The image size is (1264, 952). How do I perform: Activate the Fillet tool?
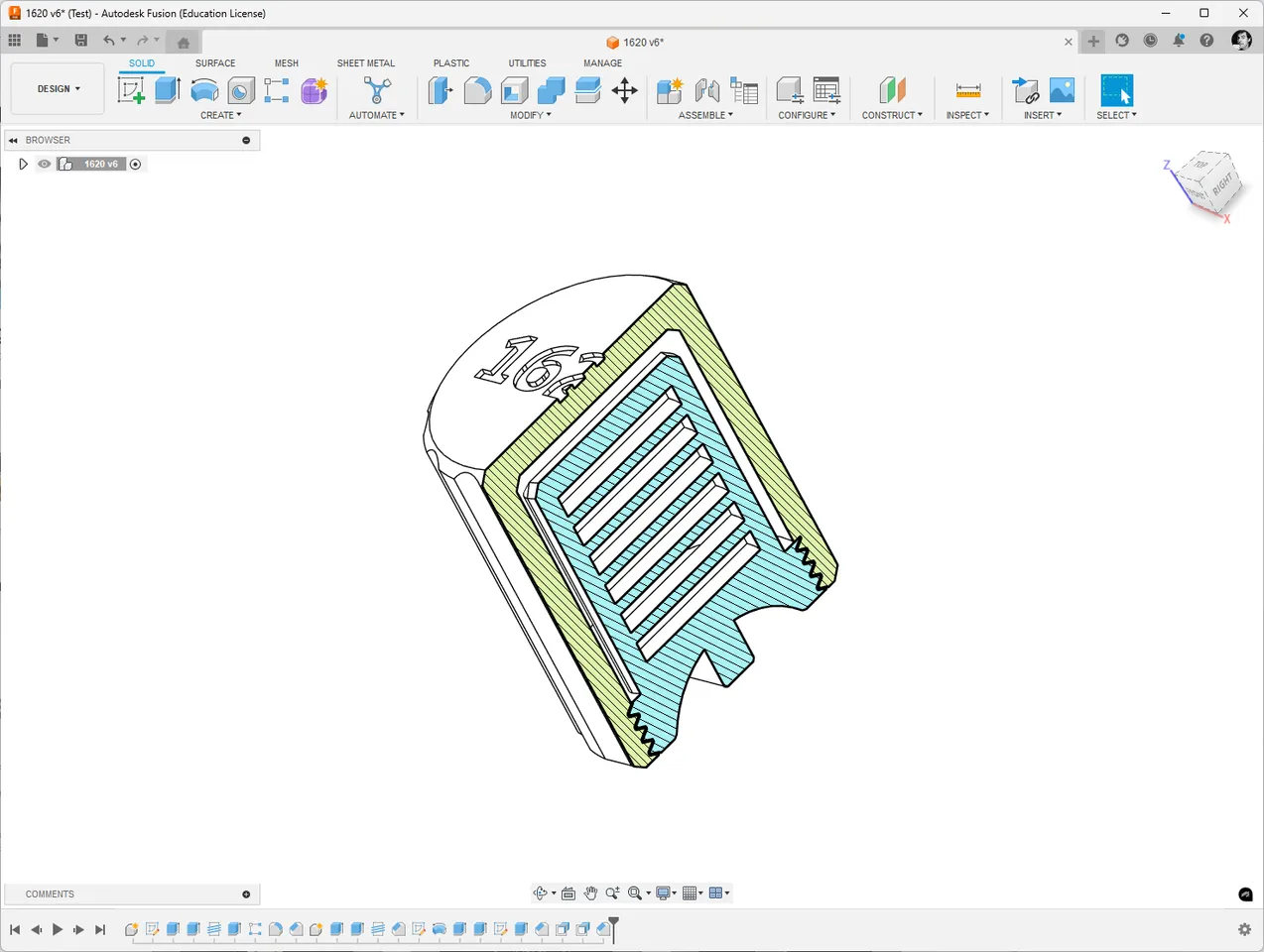point(477,90)
